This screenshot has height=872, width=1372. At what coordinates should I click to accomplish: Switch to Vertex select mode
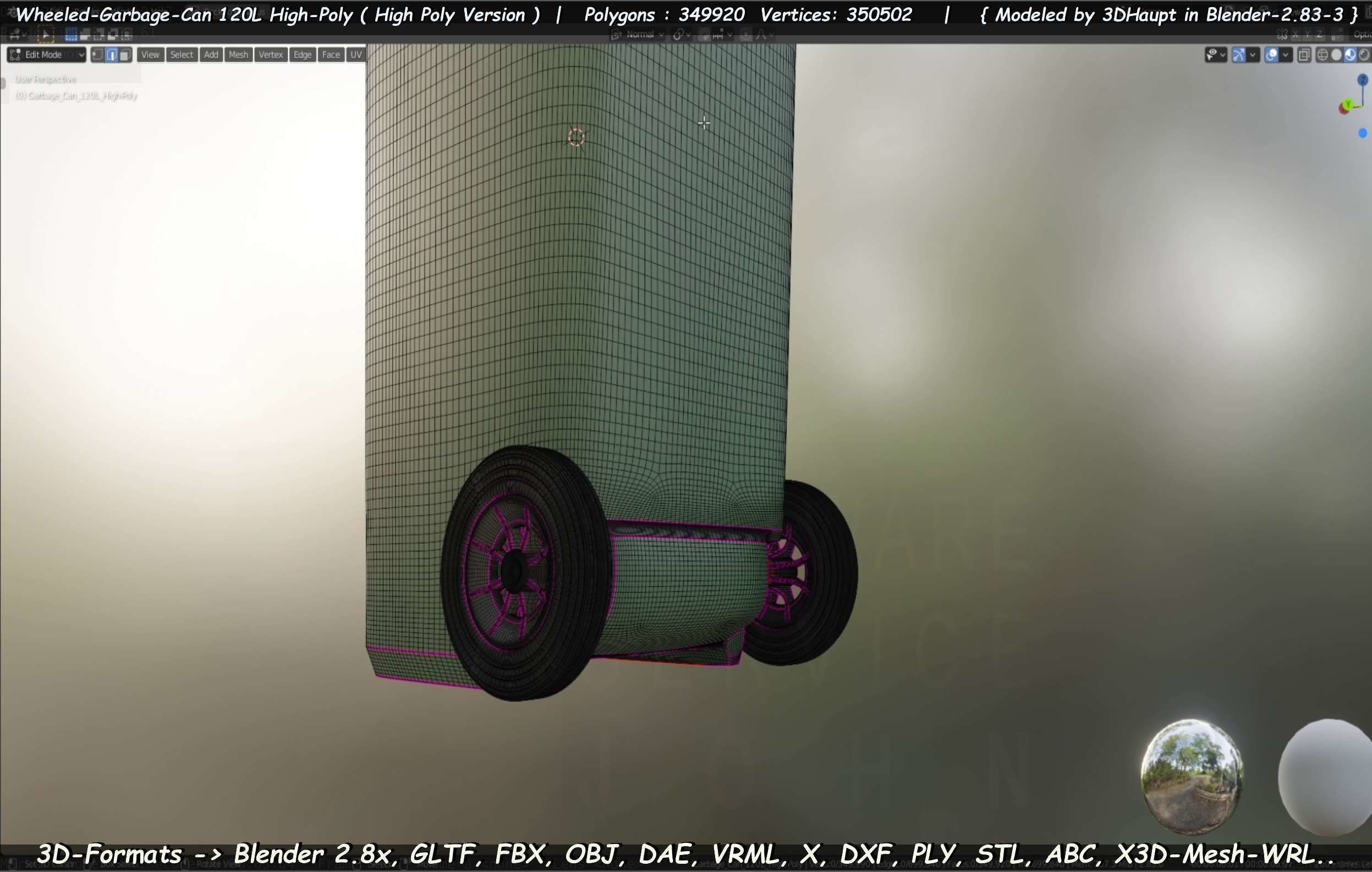pos(98,54)
